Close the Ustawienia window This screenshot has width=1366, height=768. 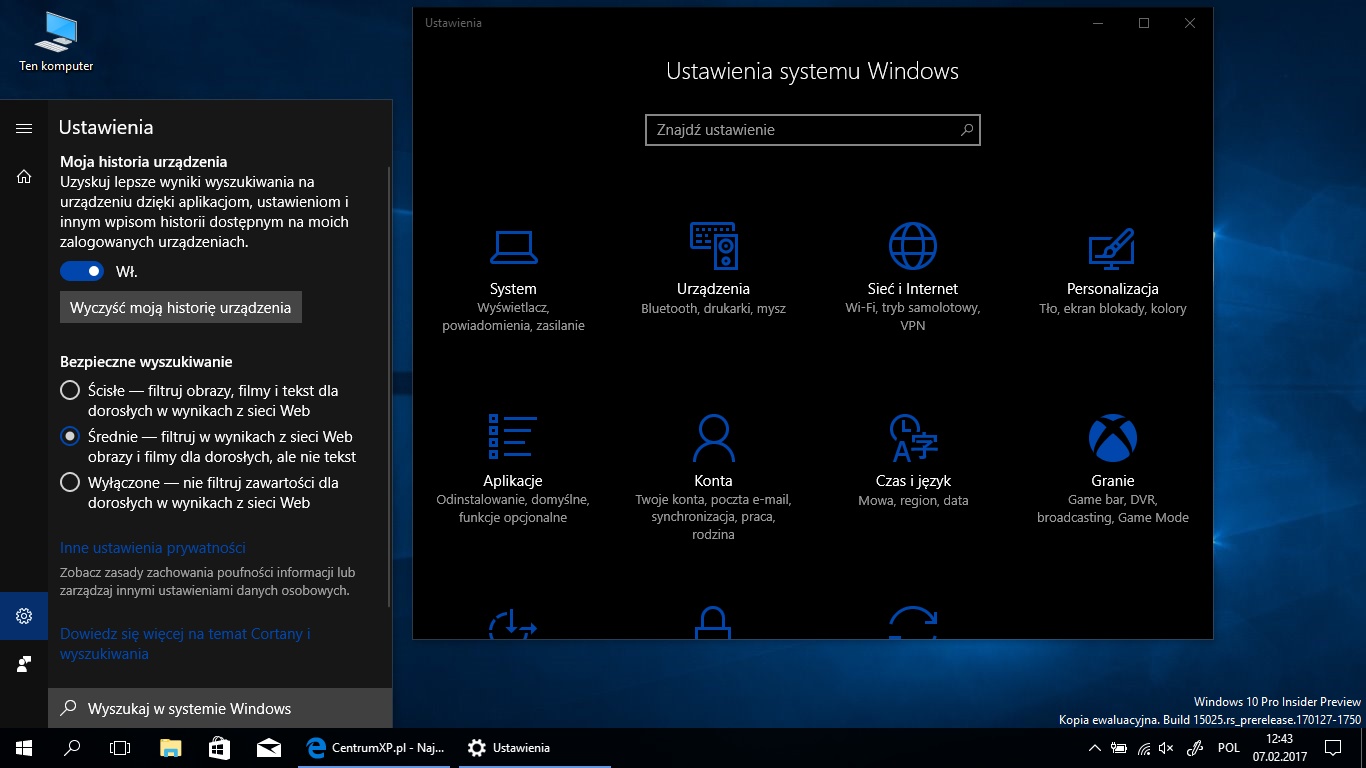(1190, 23)
